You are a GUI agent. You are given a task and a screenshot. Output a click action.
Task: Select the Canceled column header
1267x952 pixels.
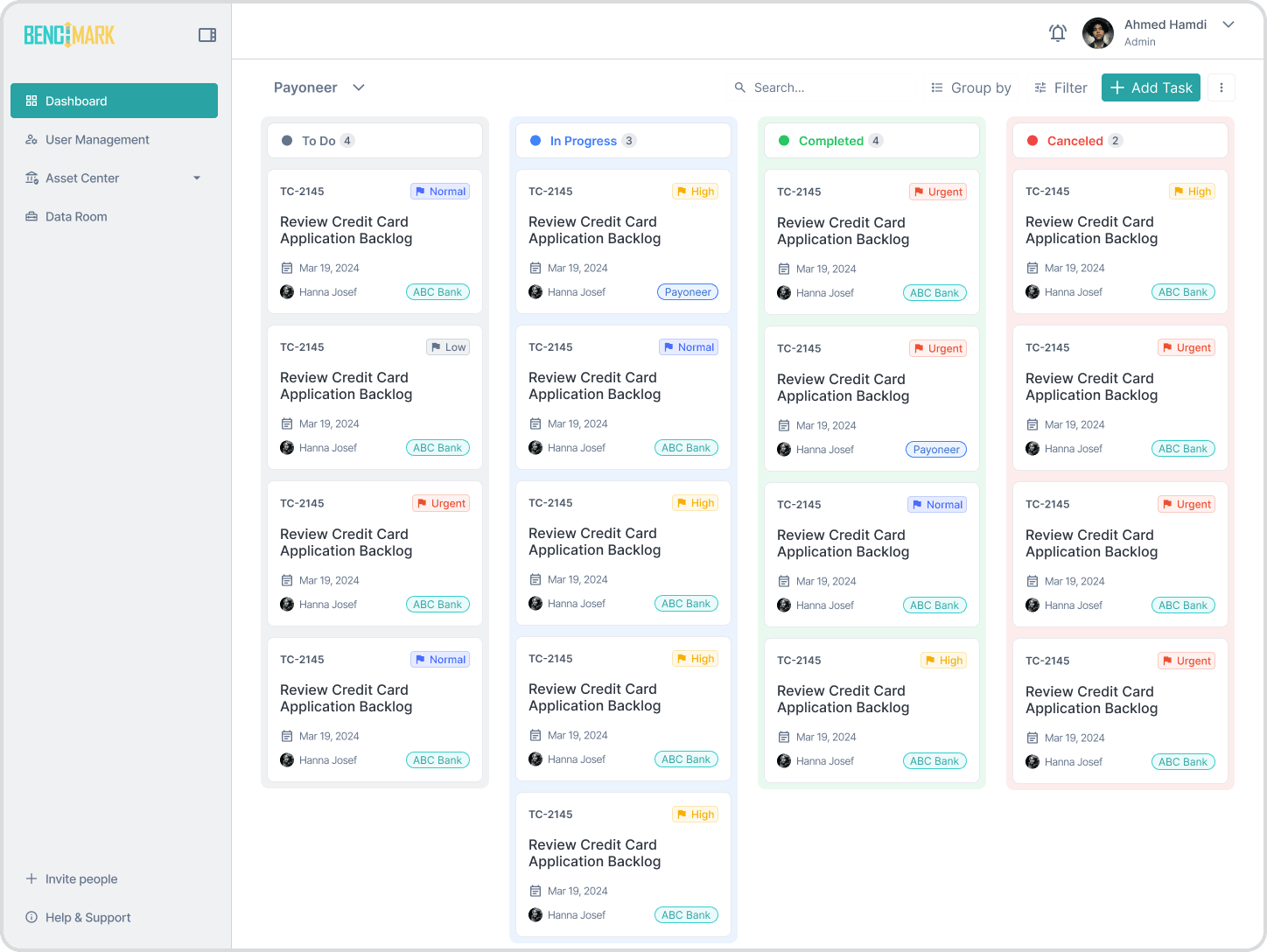pyautogui.click(x=1120, y=141)
